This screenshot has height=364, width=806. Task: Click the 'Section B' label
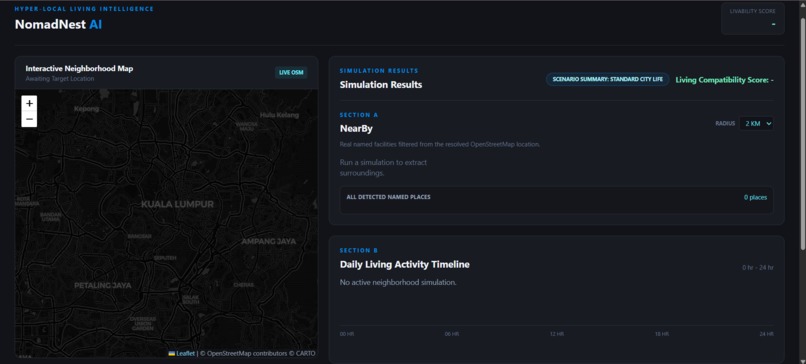[x=359, y=250]
